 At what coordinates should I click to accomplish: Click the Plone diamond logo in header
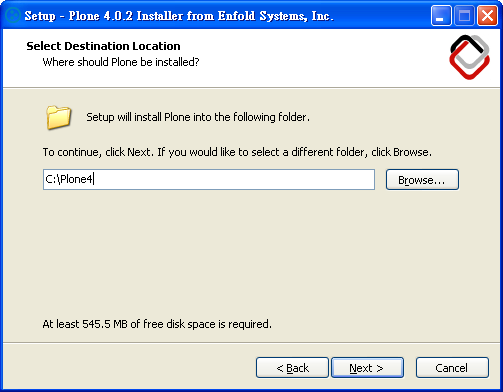point(469,57)
